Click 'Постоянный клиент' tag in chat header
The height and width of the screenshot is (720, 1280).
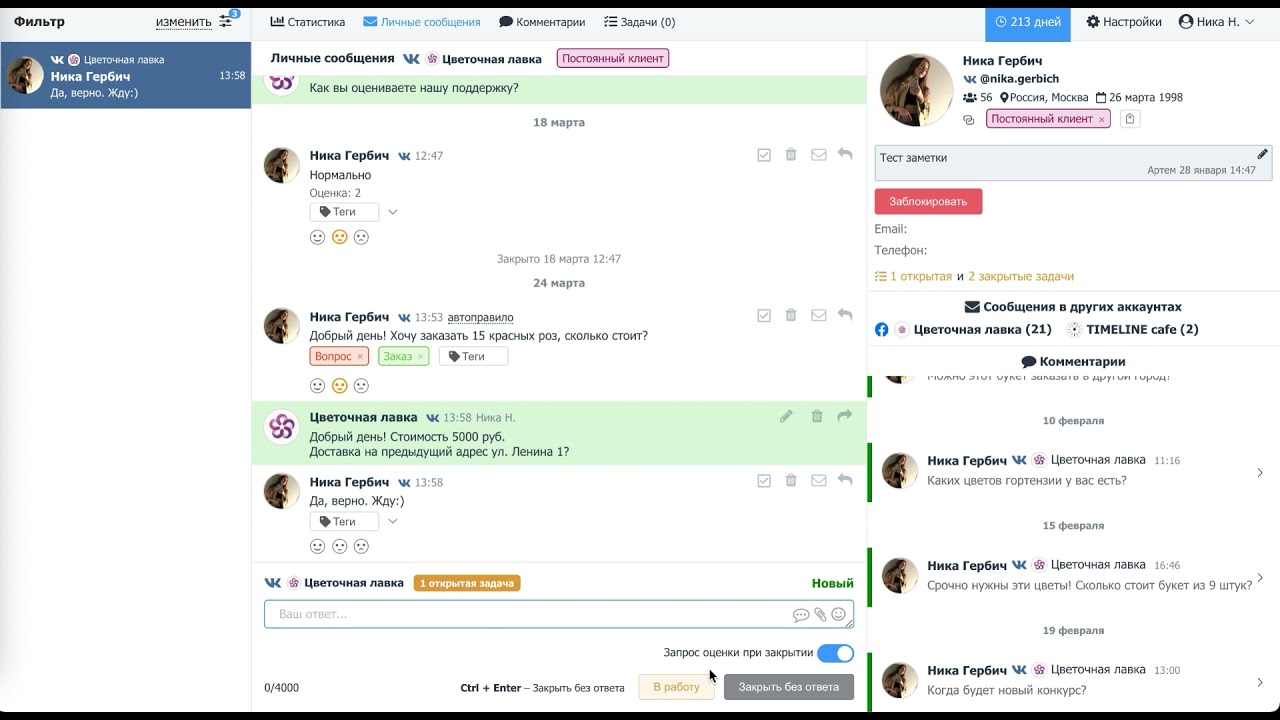[612, 59]
